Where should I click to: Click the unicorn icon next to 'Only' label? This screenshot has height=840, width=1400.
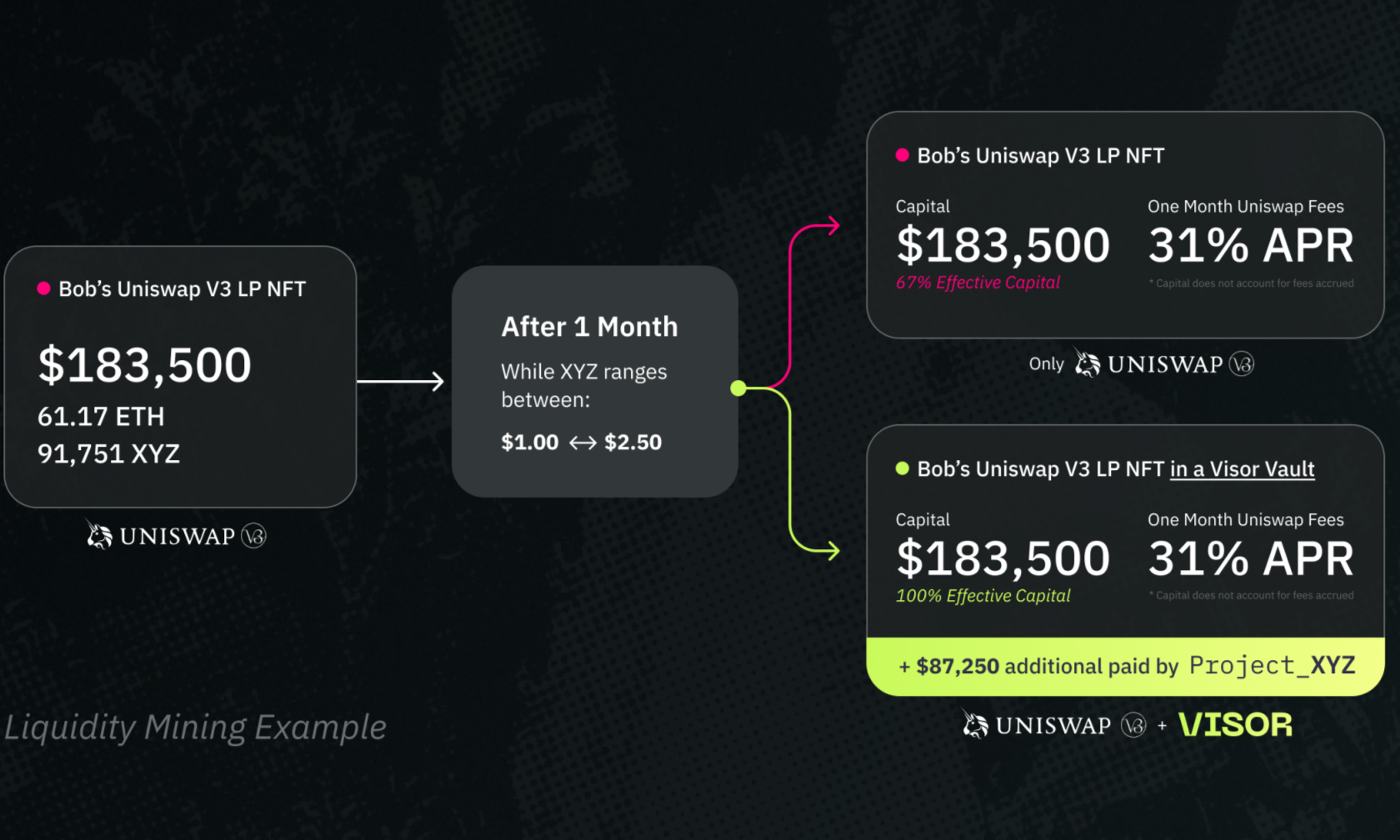click(x=1087, y=362)
